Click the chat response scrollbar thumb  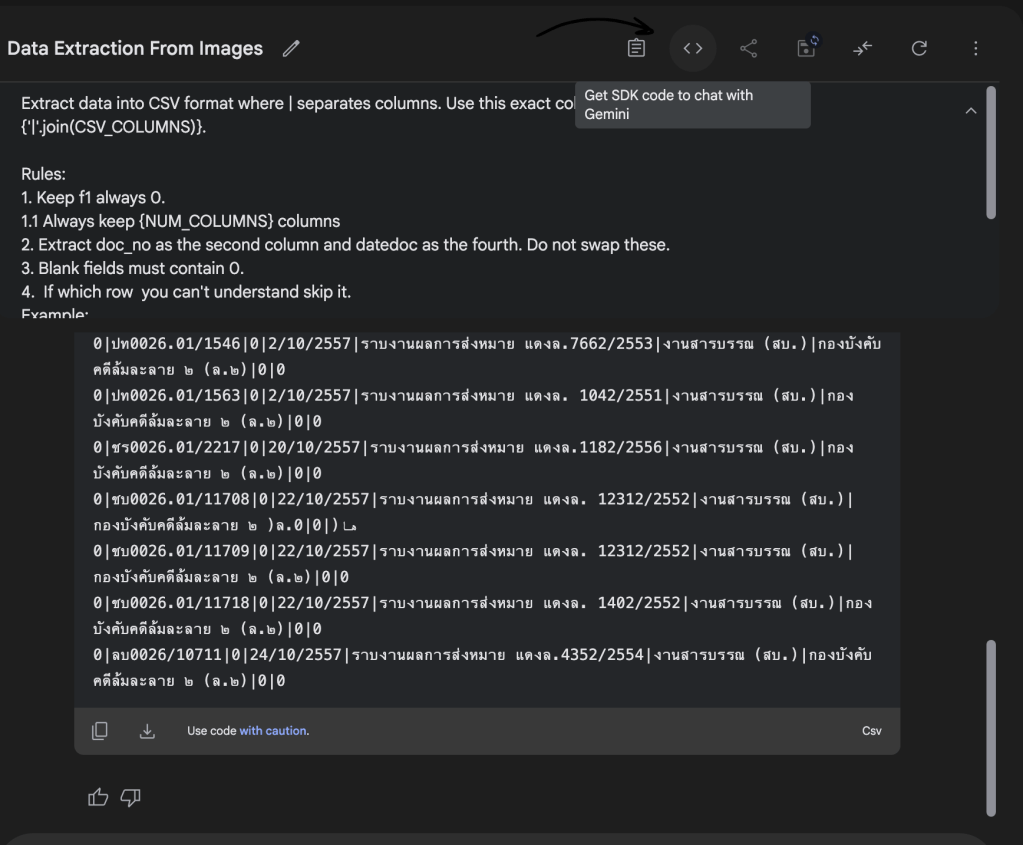991,726
